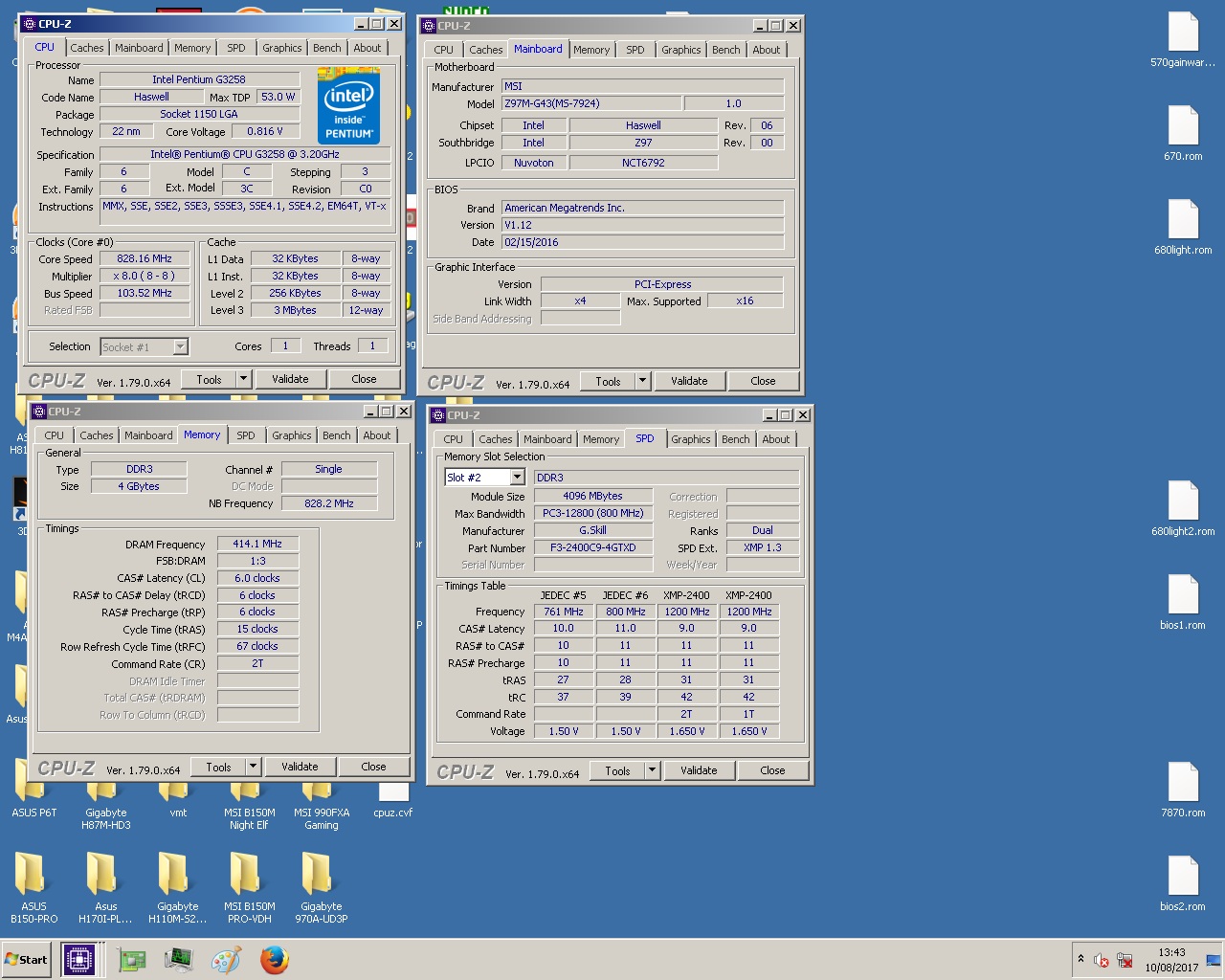The width and height of the screenshot is (1225, 980).
Task: Open the Slot #2 memory slot dropdown
Action: pyautogui.click(x=518, y=478)
